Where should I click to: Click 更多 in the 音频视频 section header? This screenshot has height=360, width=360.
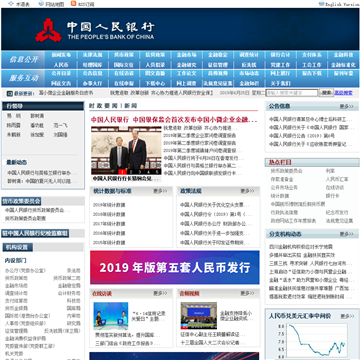[248, 294]
